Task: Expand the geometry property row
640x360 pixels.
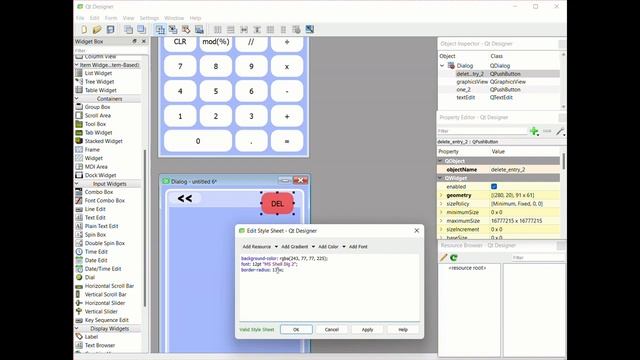Action: [x=441, y=195]
